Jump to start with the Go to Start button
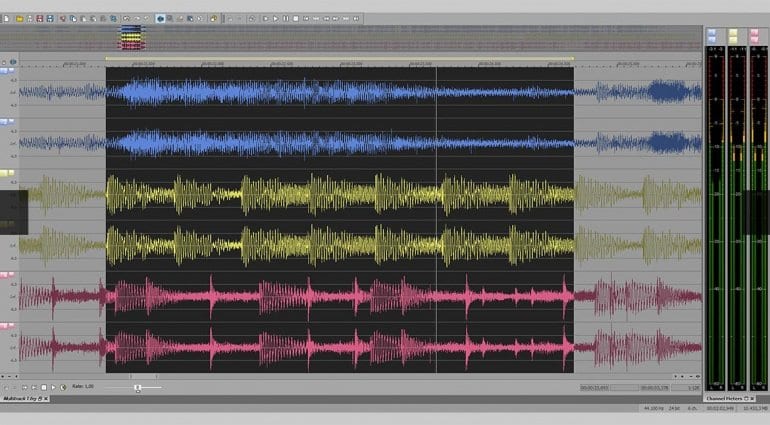Image resolution: width=770 pixels, height=425 pixels. [x=306, y=19]
